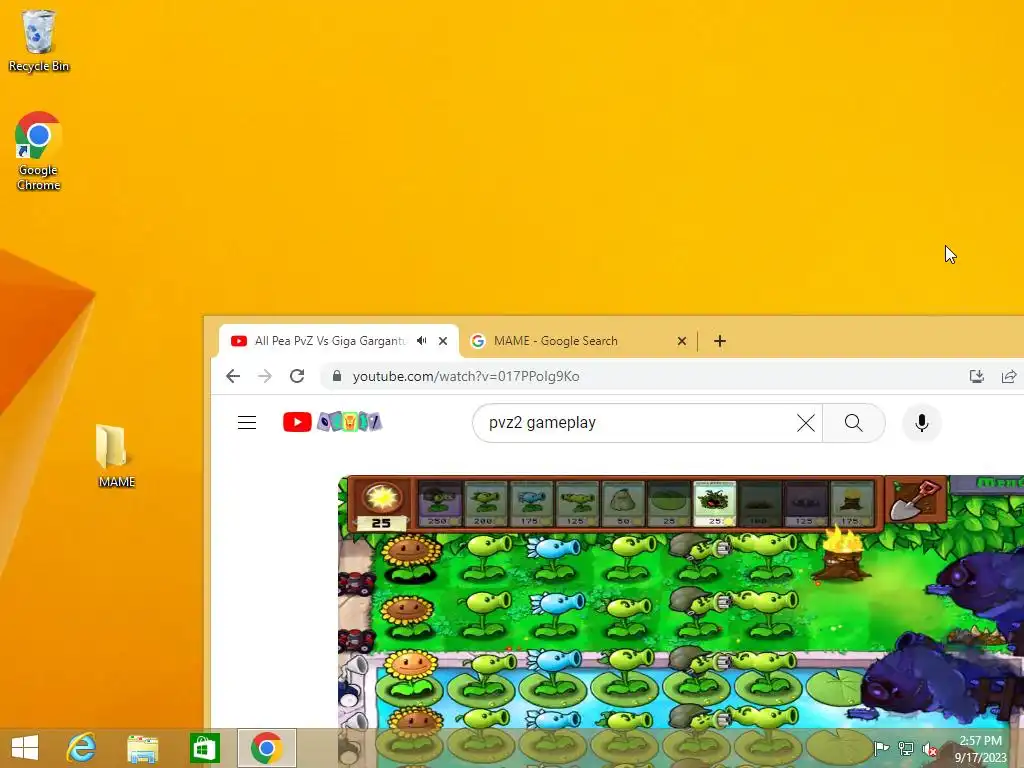Mute the YouTube tab's audio indicator
Viewport: 1024px width, 768px height.
click(422, 341)
